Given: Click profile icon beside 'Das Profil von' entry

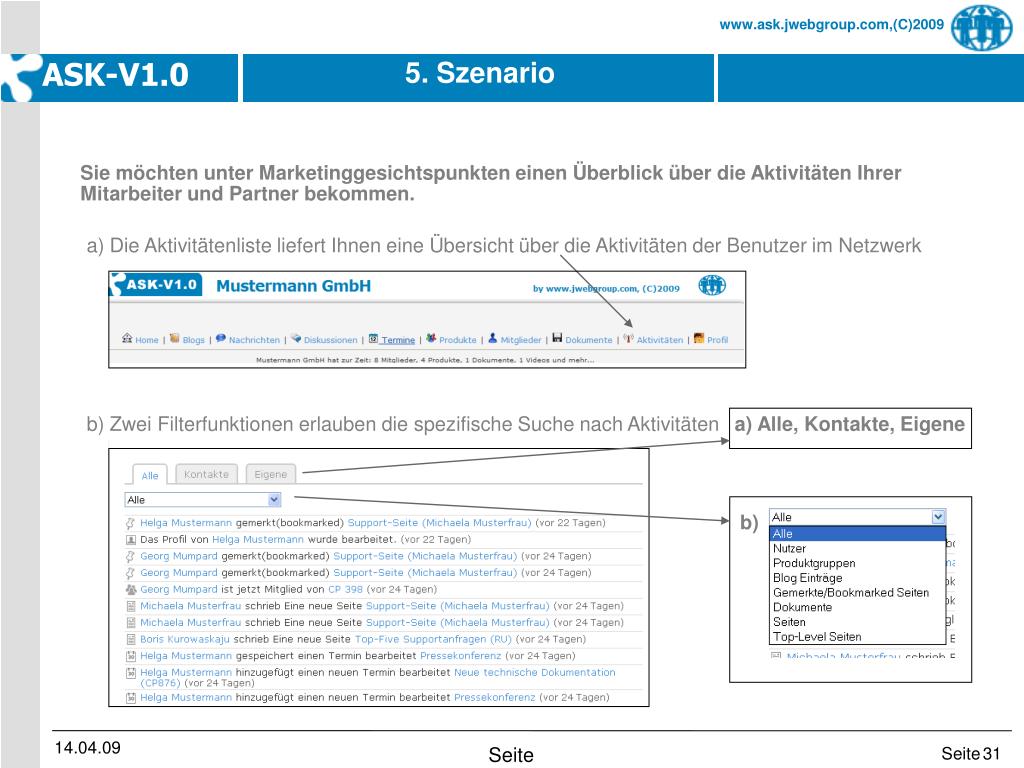Looking at the screenshot, I should tap(130, 540).
